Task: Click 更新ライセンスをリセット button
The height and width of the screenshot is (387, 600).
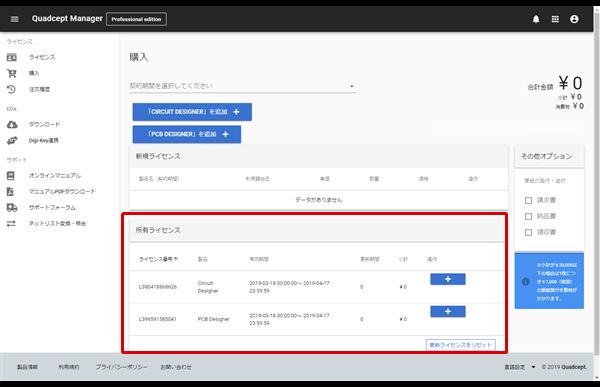Action: coord(461,345)
